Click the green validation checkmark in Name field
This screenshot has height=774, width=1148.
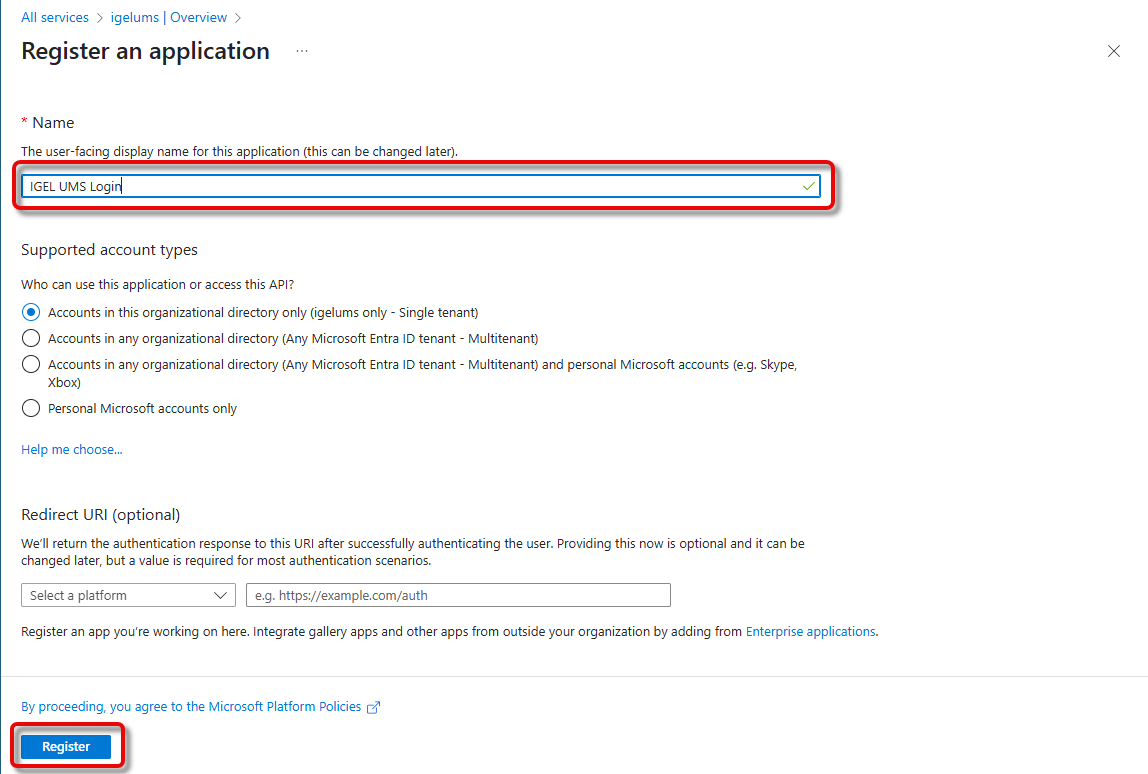point(808,187)
